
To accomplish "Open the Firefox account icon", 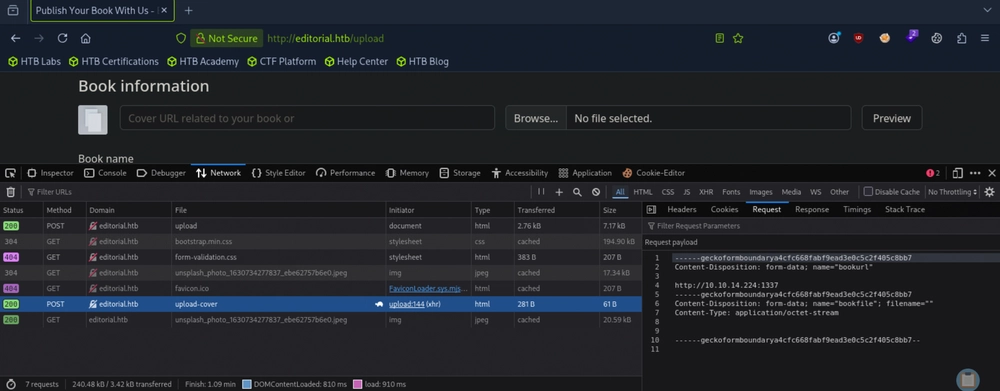I will (x=834, y=38).
